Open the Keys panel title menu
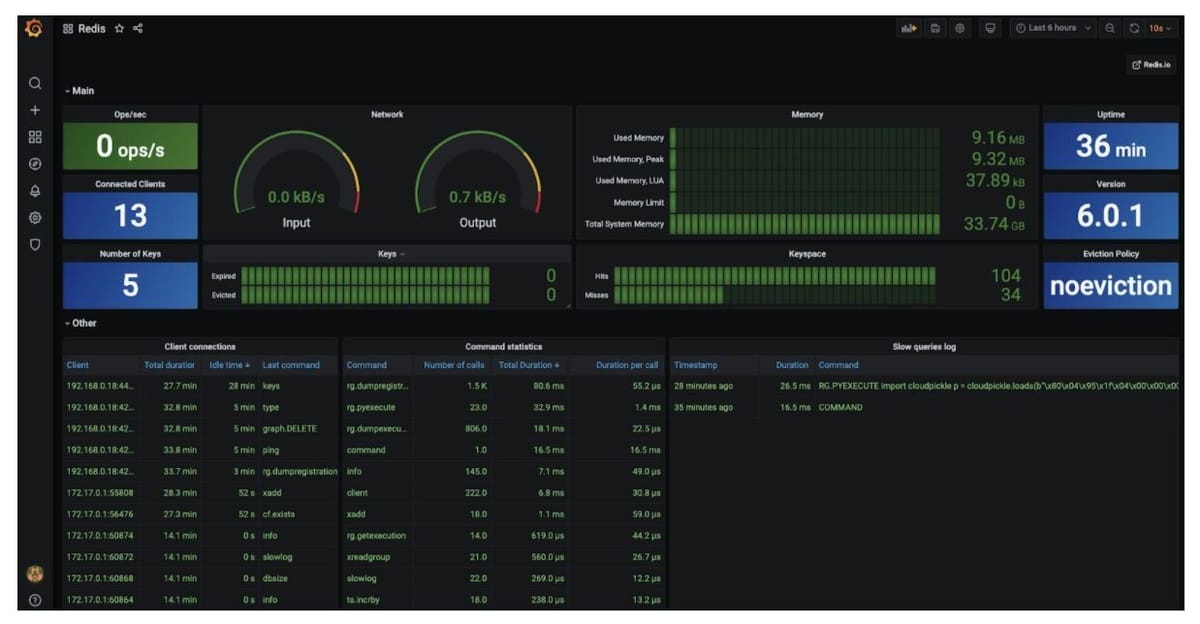Image resolution: width=1200 pixels, height=624 pixels. (x=387, y=253)
